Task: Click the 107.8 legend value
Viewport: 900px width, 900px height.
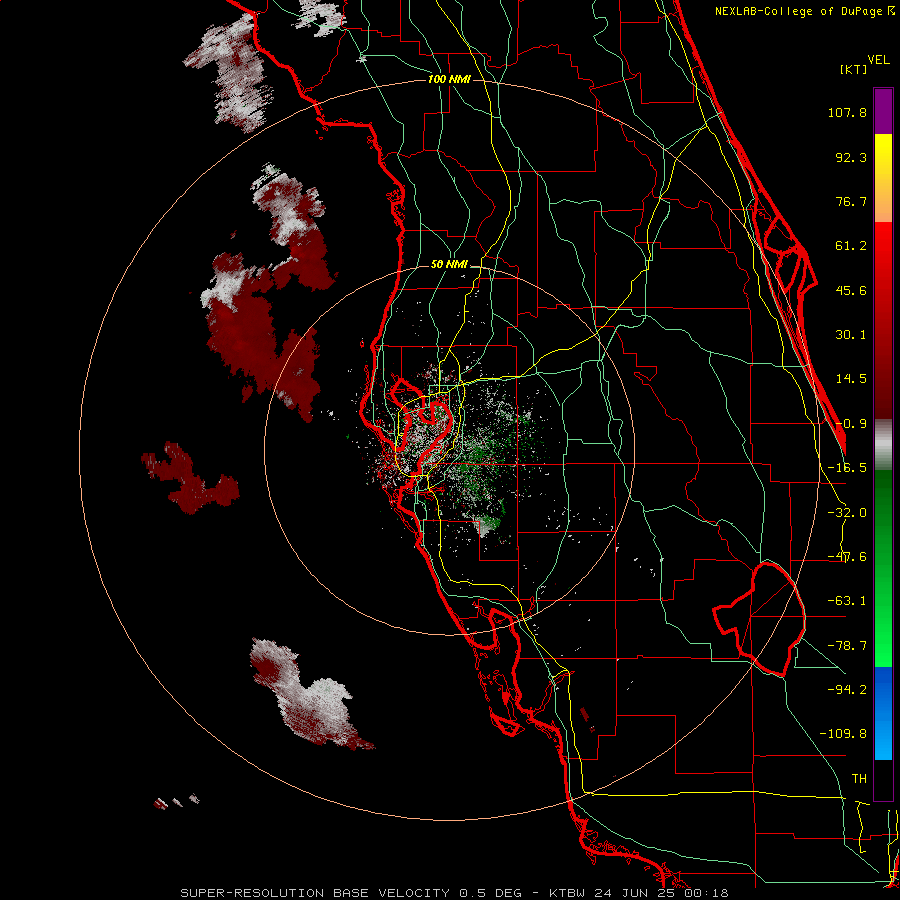Action: (847, 112)
